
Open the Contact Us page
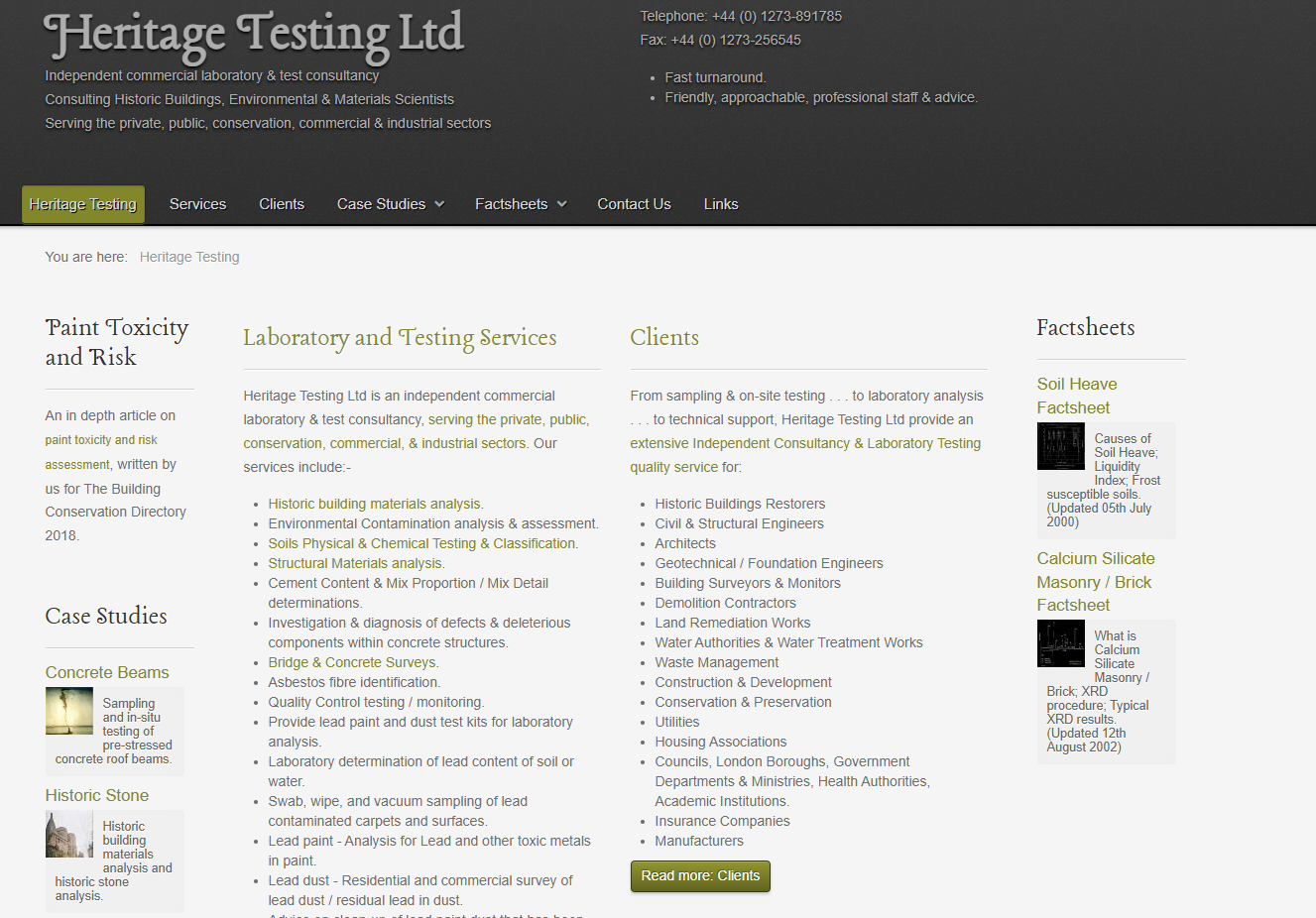click(x=634, y=204)
